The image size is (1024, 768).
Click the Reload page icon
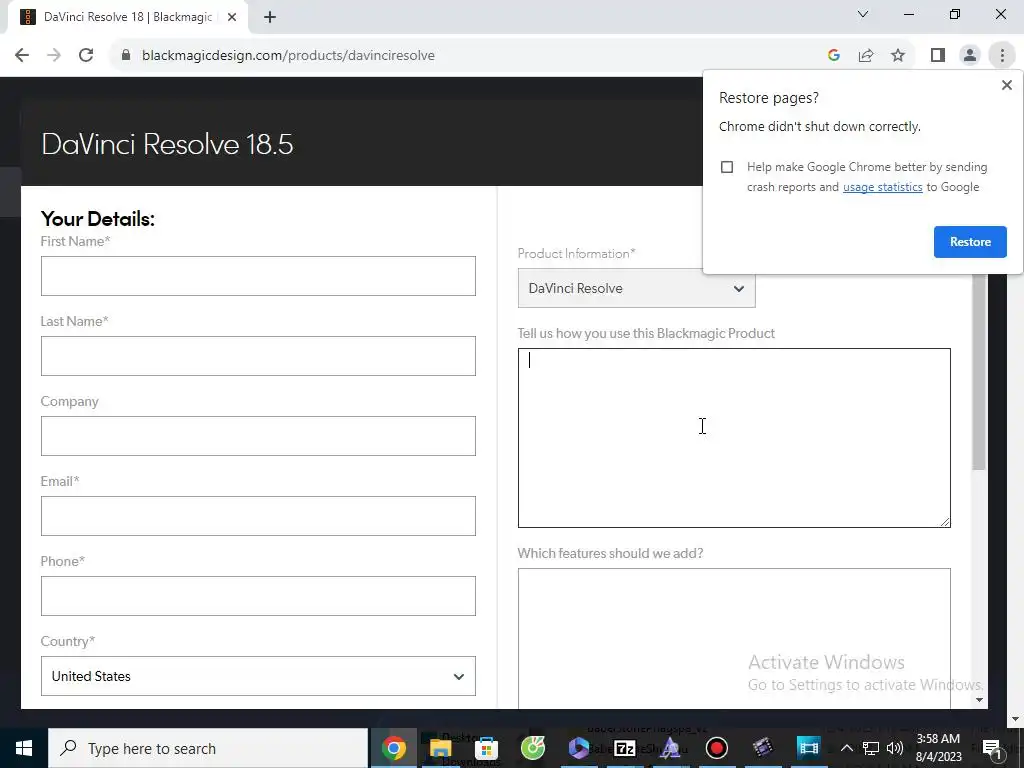tap(86, 56)
